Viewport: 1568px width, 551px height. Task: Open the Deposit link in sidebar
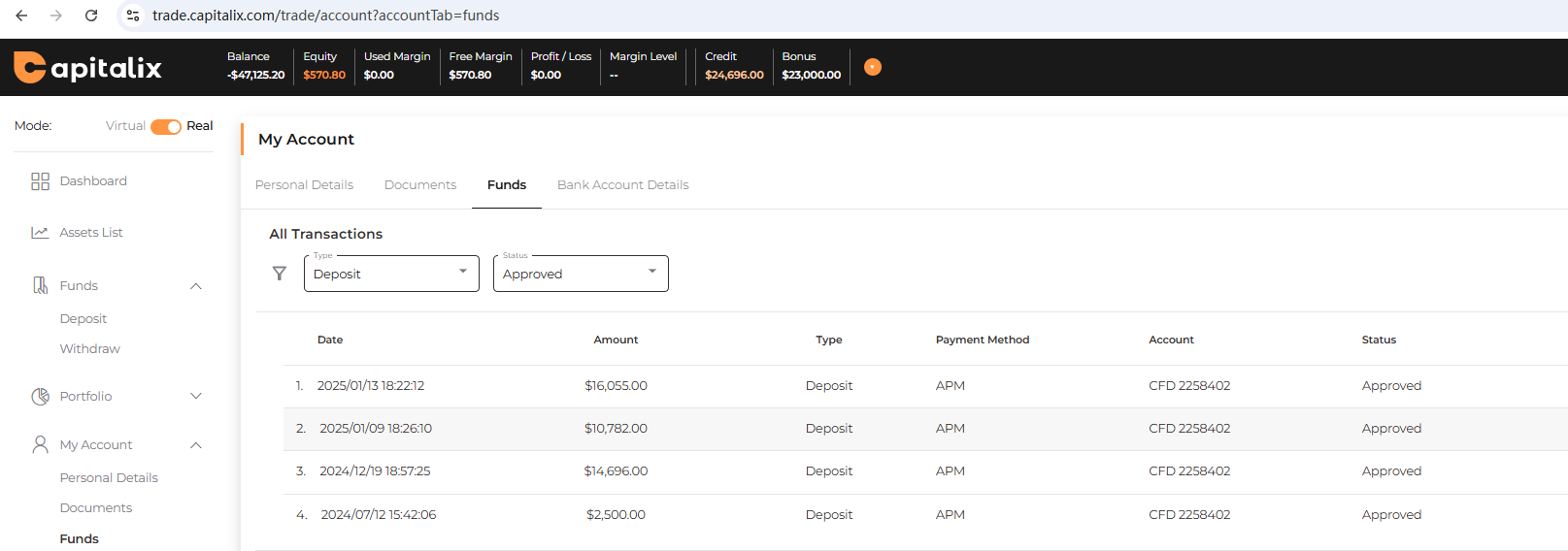[x=83, y=319]
